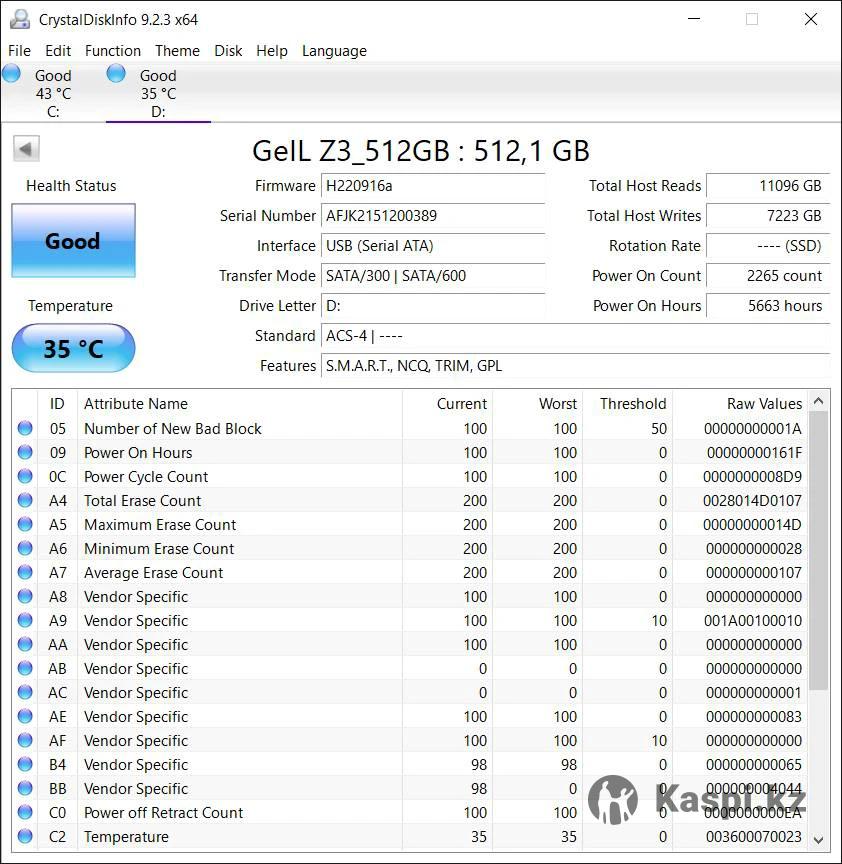Click the Good health status button

tap(73, 241)
